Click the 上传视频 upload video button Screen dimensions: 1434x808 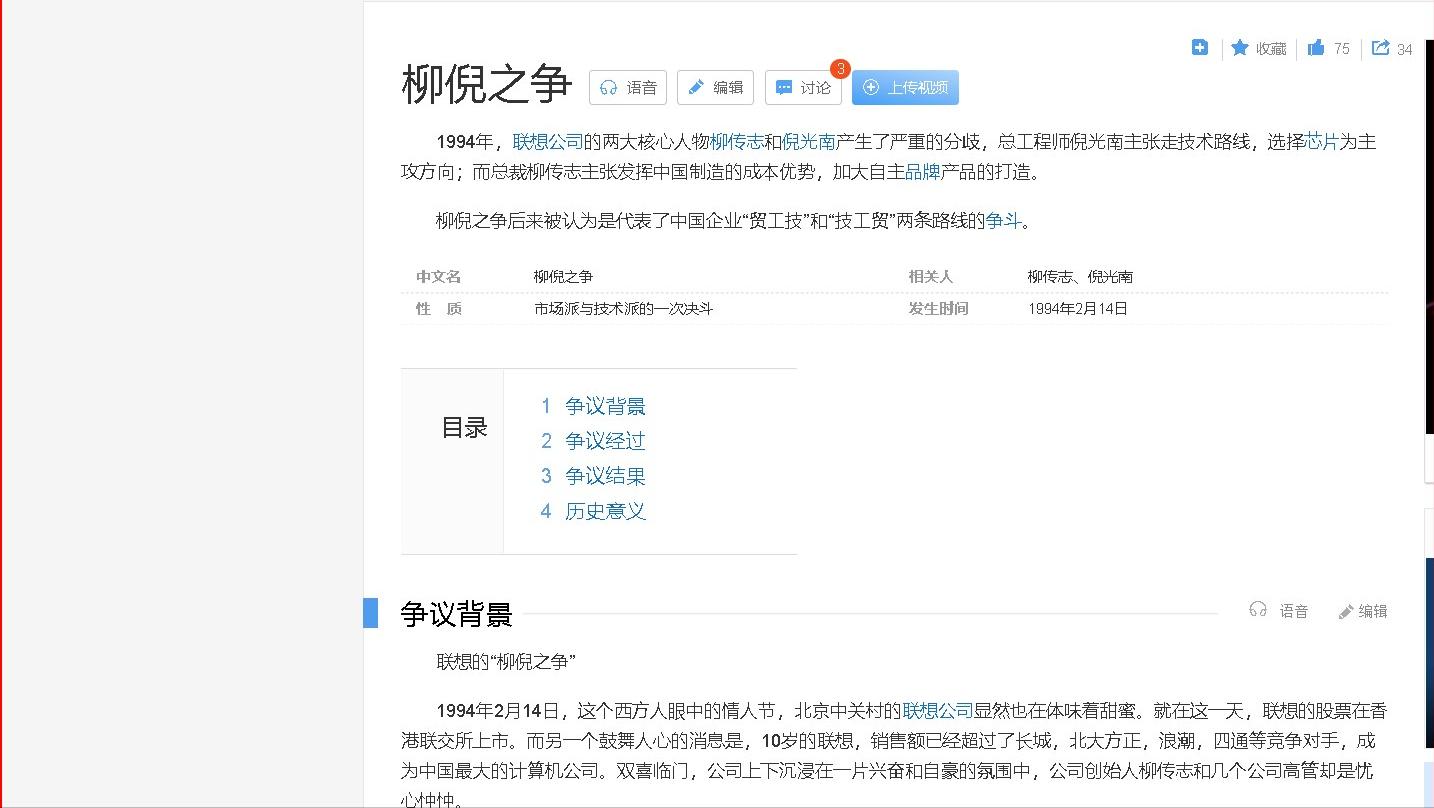[904, 88]
